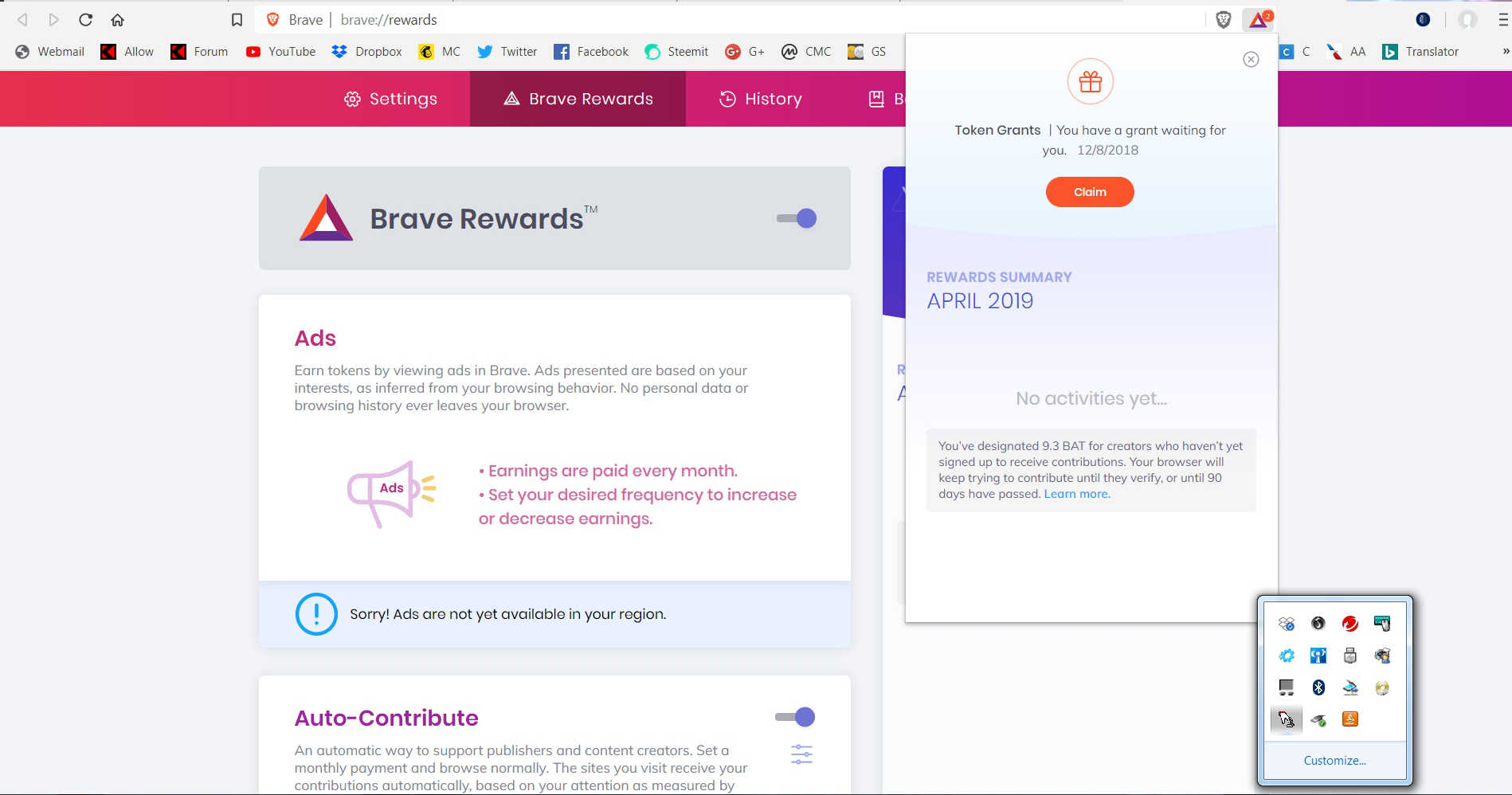Click the wireless info tray icon

pos(1318,656)
